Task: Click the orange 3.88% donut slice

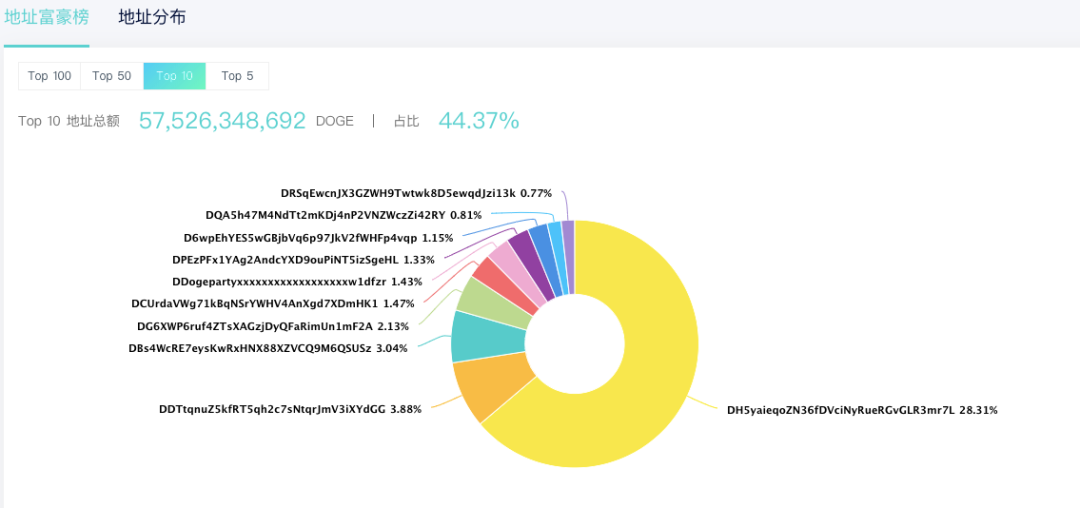Action: click(x=493, y=388)
